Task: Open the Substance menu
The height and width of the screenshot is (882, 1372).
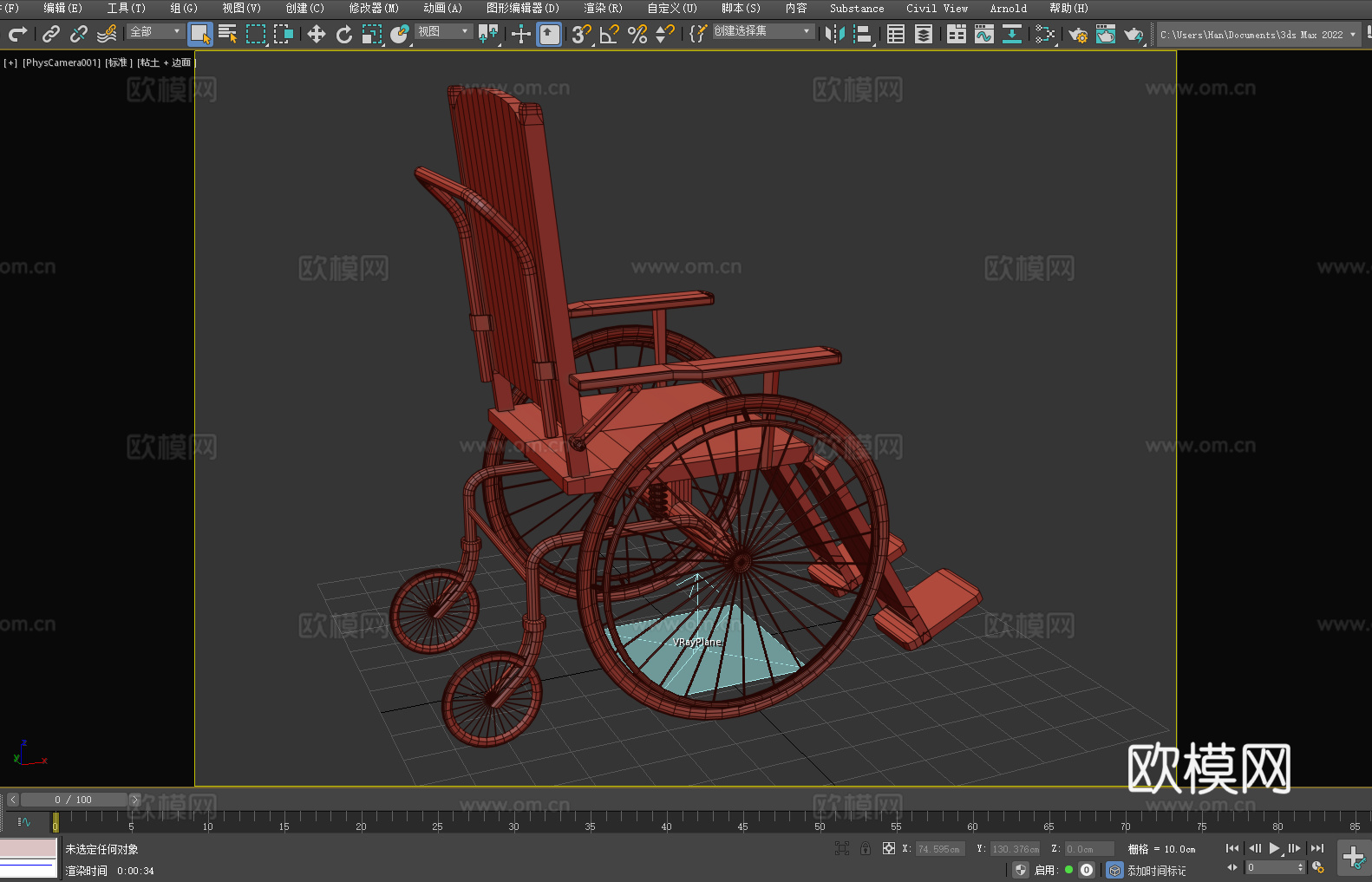Action: pyautogui.click(x=857, y=8)
